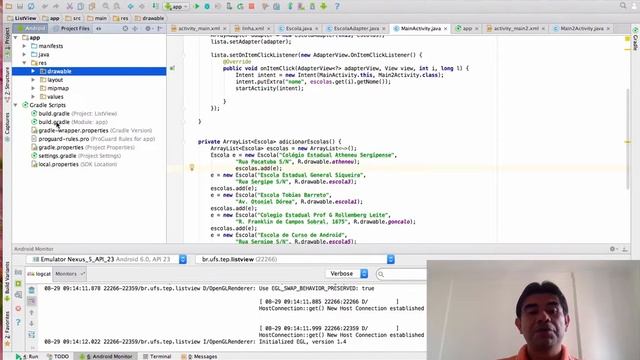Click the red Stop button in the toolbar
Viewport: 640px width, 360px height.
252,6
